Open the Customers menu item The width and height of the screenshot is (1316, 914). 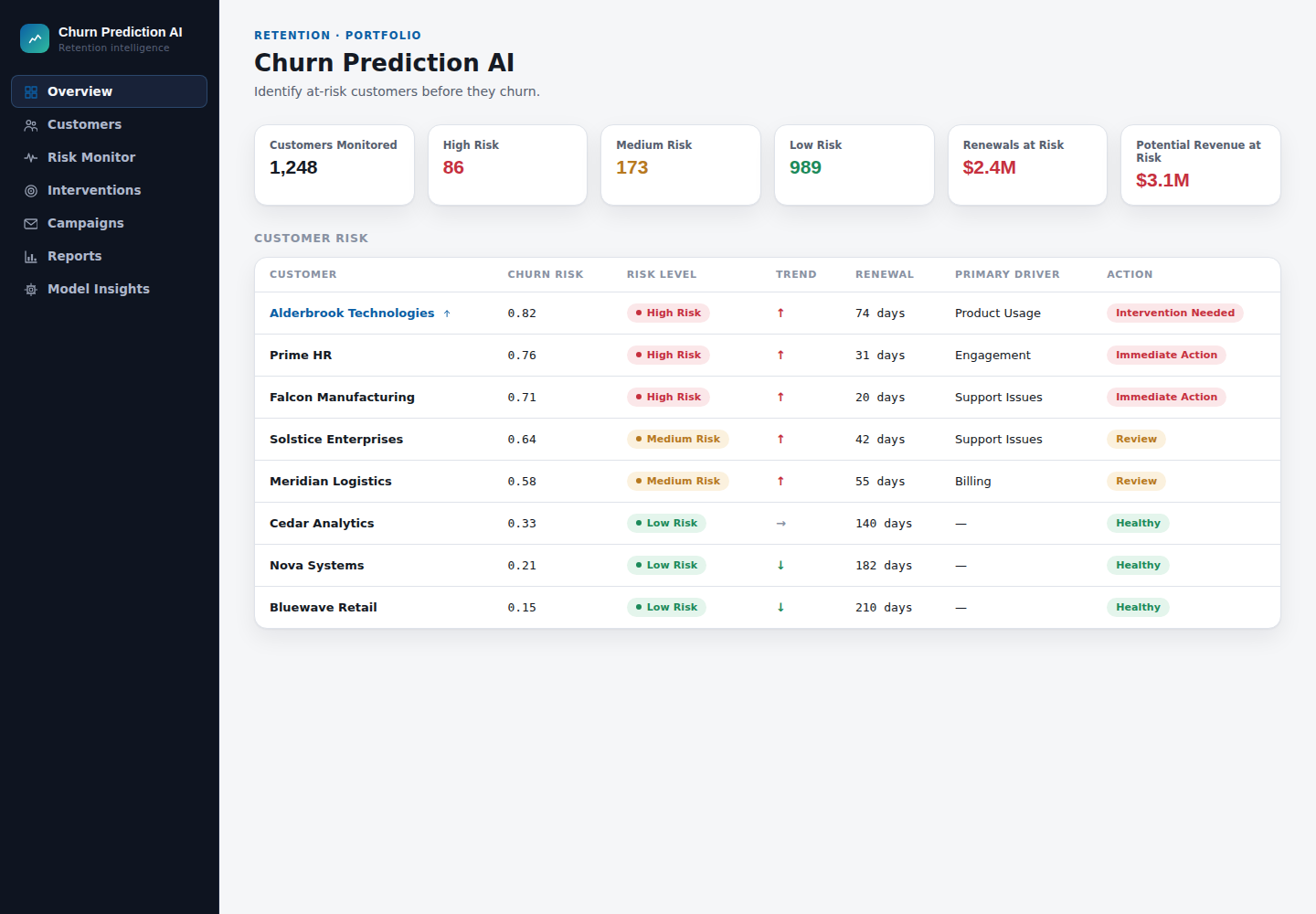[x=109, y=124]
